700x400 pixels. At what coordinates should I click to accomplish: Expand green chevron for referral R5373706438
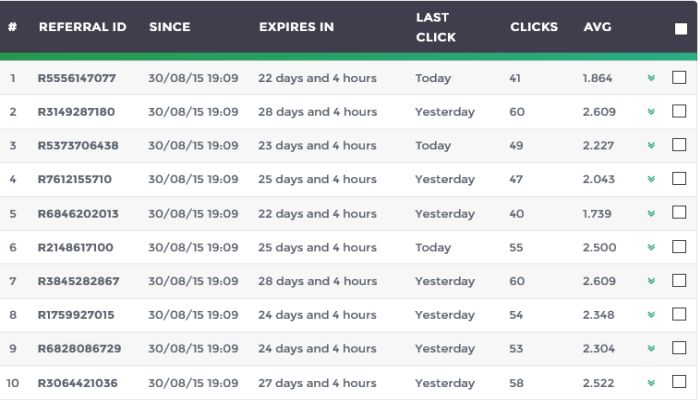point(651,146)
